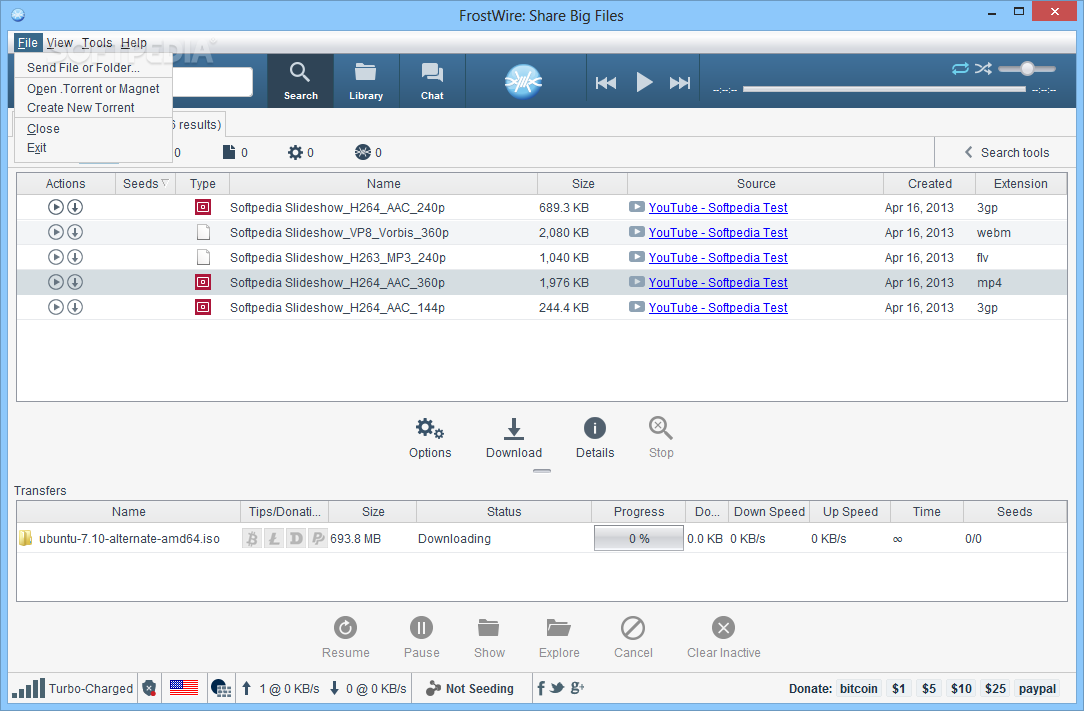Viewport: 1084px width, 711px height.
Task: Open Details for selected result
Action: 595,438
